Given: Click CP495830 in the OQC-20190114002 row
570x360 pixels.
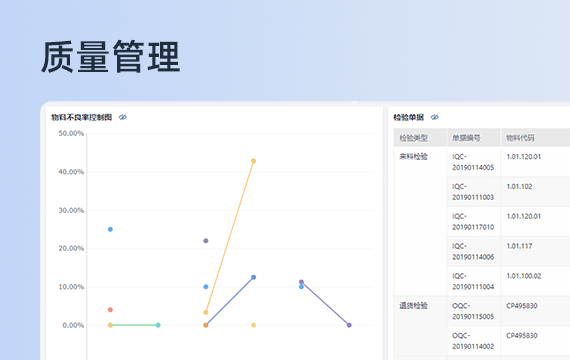Looking at the screenshot, I should (x=522, y=336).
